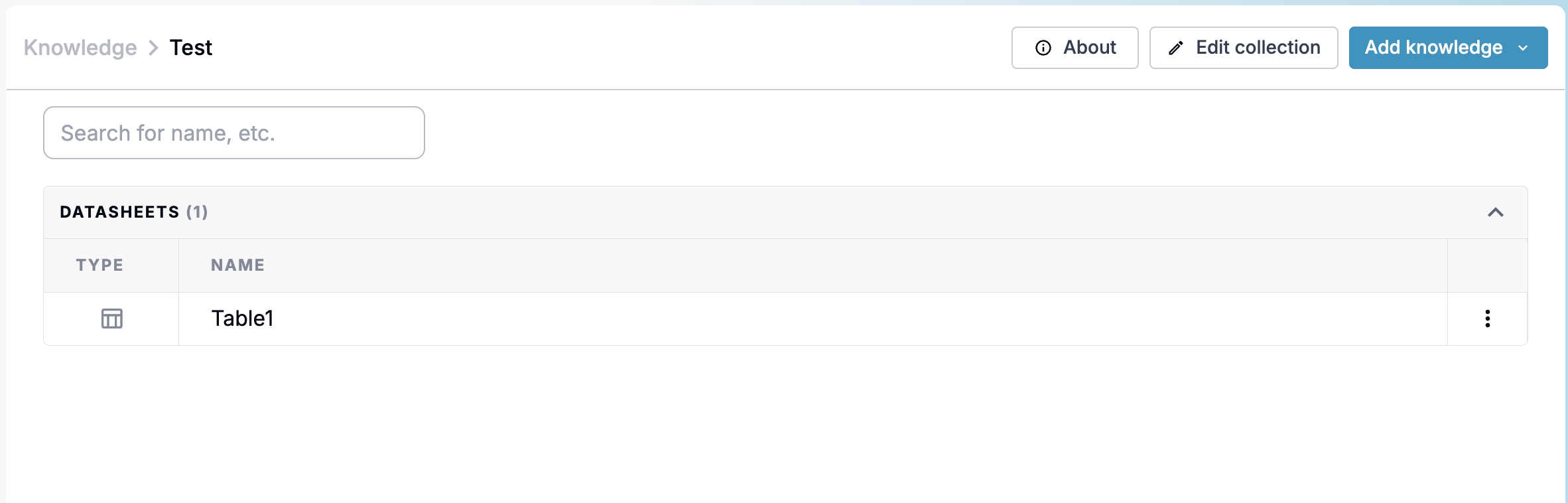Click the pencil icon beside Edit collection
This screenshot has height=503, width=1568.
[1176, 48]
